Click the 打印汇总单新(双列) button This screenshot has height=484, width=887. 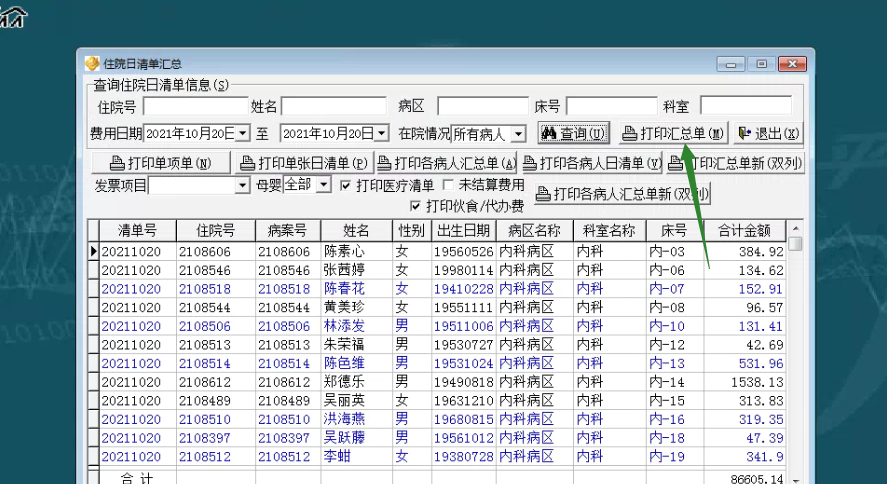coord(742,163)
